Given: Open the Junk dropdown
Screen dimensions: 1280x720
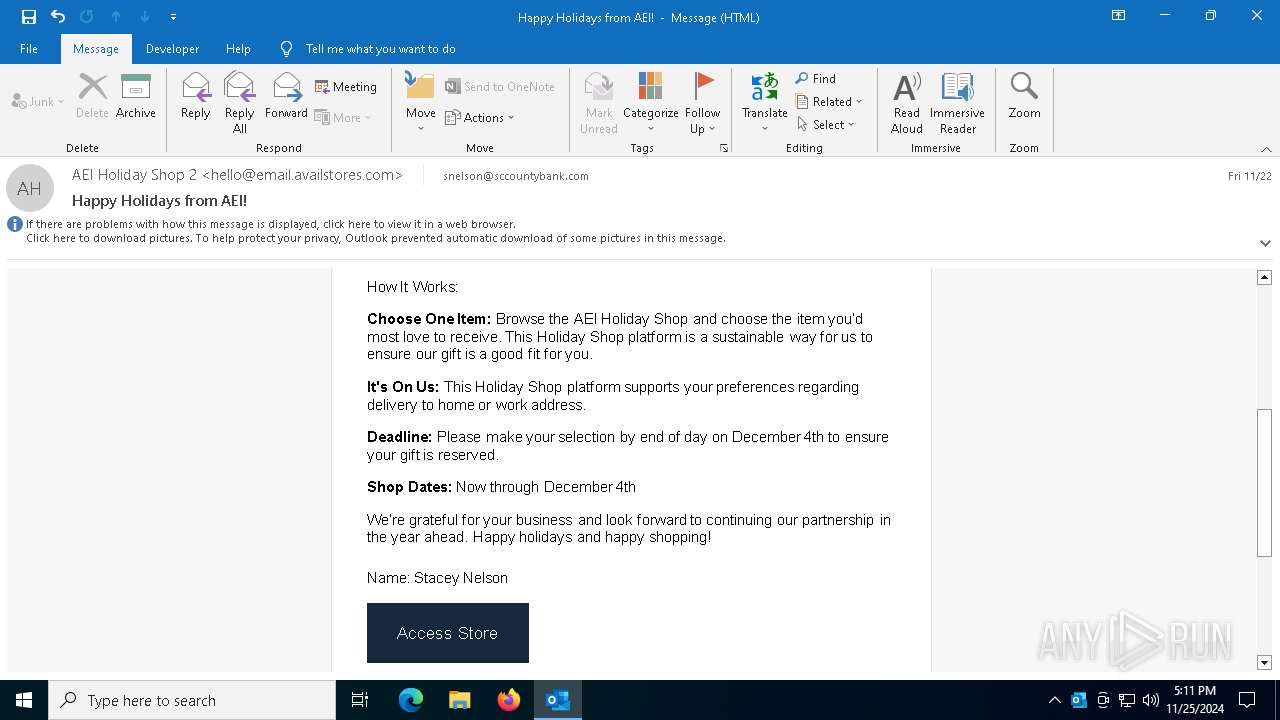Looking at the screenshot, I should point(38,101).
